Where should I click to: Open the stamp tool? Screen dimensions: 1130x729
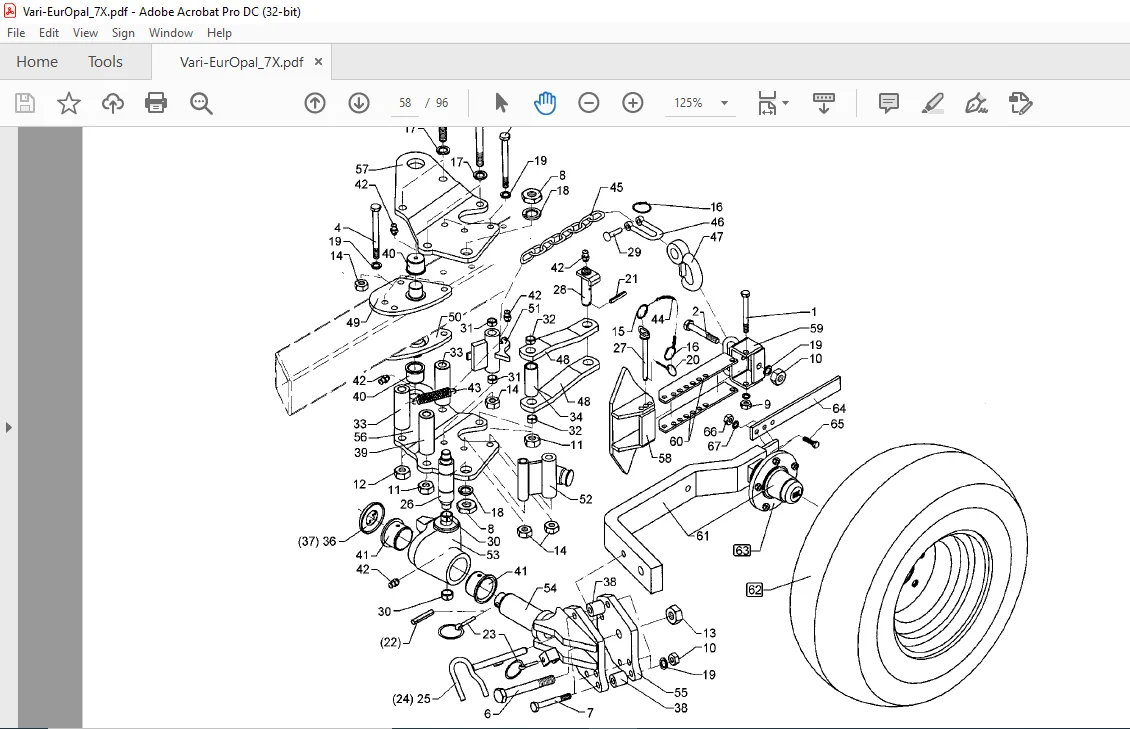tap(1020, 103)
